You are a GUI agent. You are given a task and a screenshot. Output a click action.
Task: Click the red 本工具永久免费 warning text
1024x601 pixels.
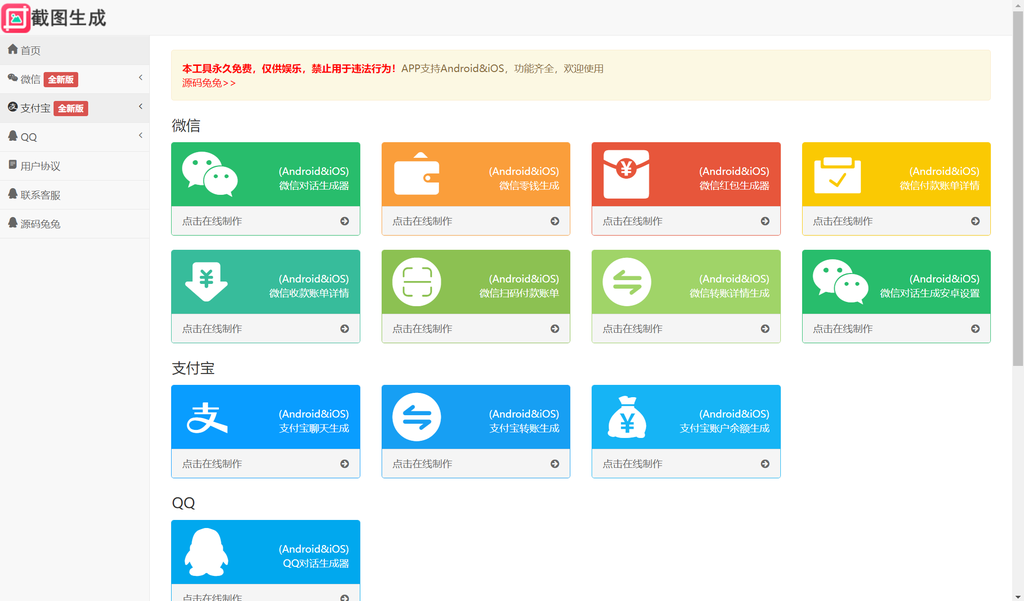click(289, 69)
